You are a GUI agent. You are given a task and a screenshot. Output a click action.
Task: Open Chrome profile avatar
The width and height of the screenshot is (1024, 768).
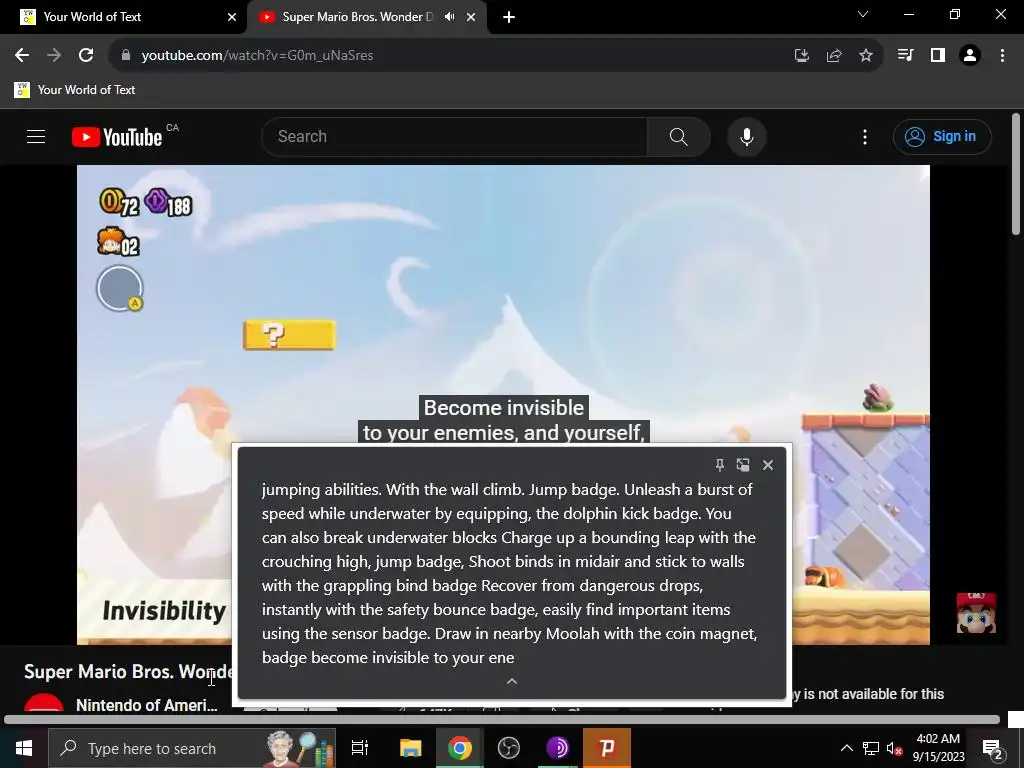970,56
